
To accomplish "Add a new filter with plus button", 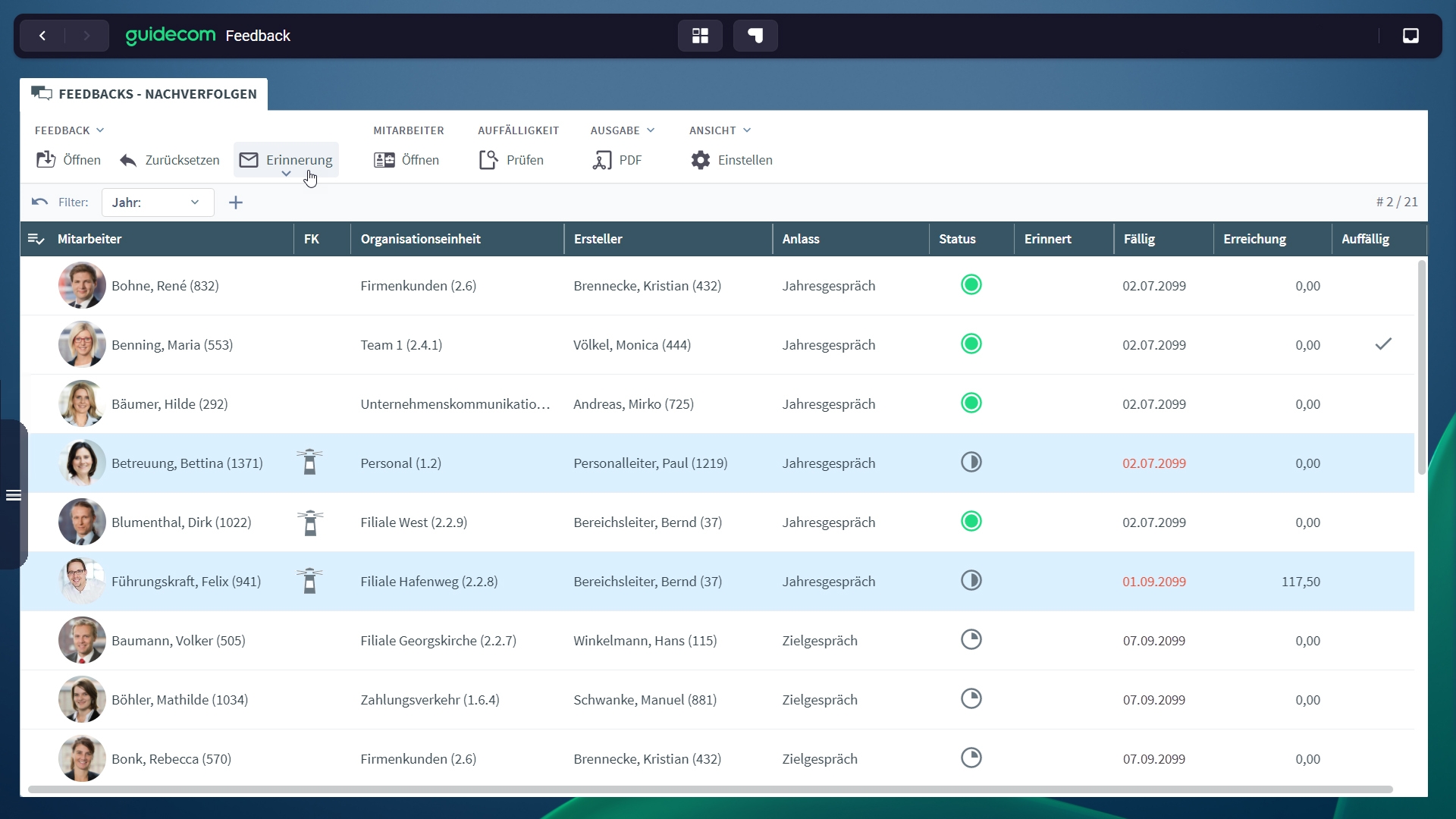I will click(x=236, y=202).
